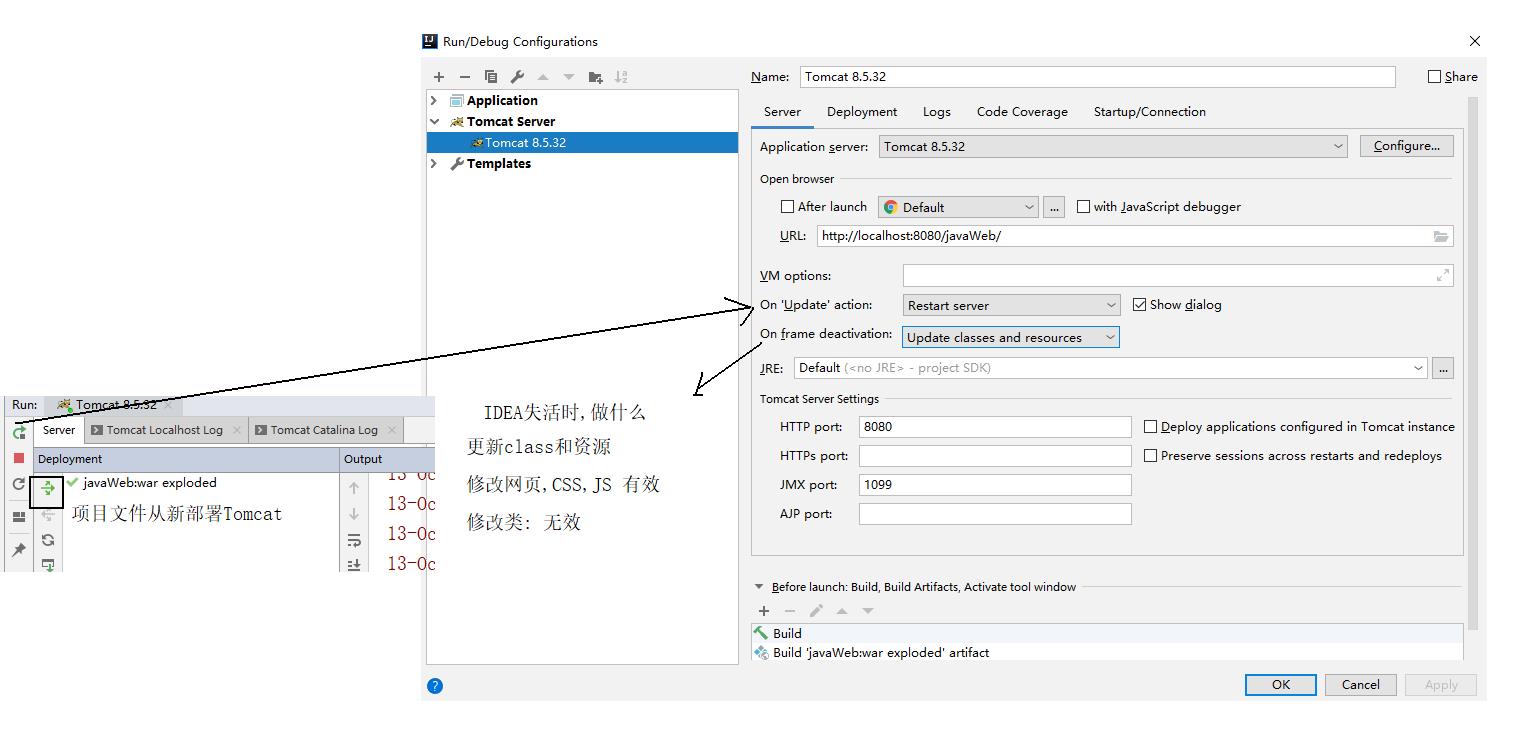Image resolution: width=1532 pixels, height=732 pixels.
Task: Restore layout in the Run panel
Action: point(19,517)
